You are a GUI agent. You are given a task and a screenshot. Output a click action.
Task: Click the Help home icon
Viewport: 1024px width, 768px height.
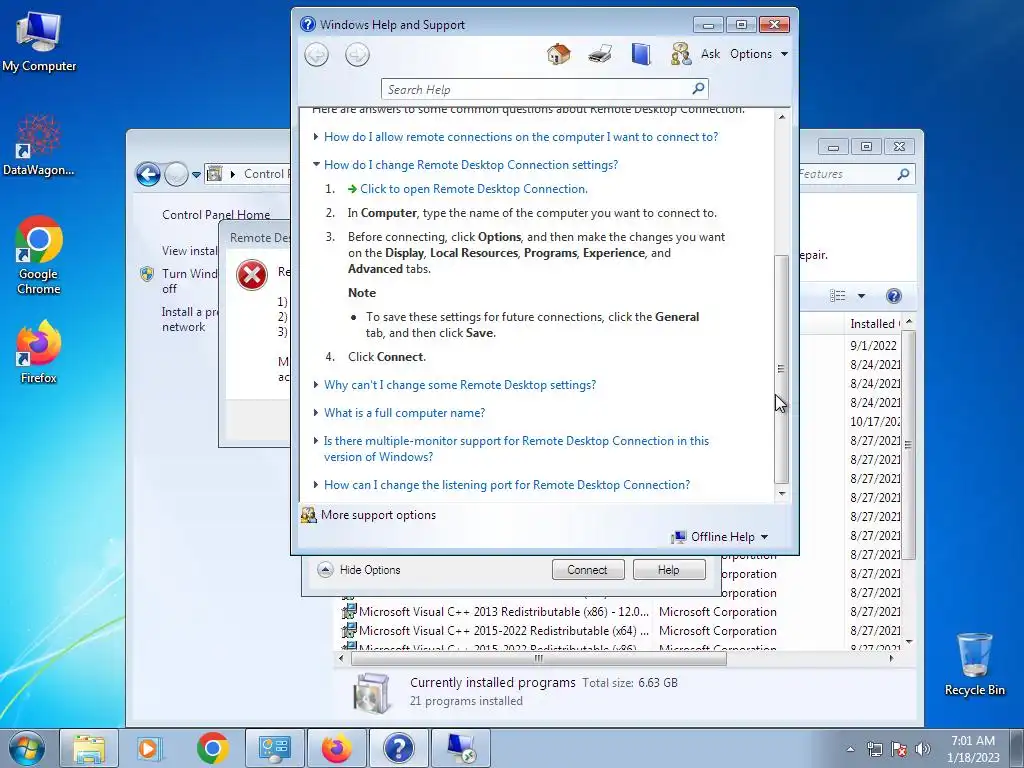click(558, 54)
